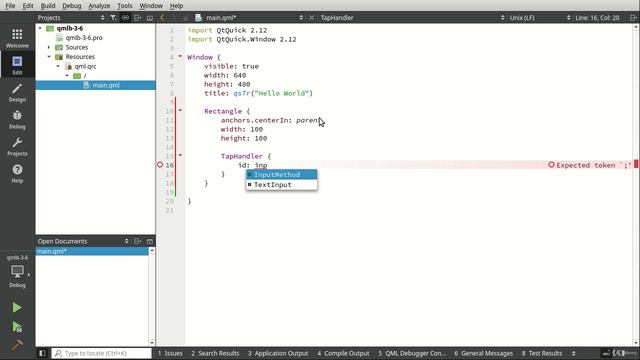Image resolution: width=640 pixels, height=360 pixels.
Task: Collapse the qml.qrc node
Action: pos(58,66)
